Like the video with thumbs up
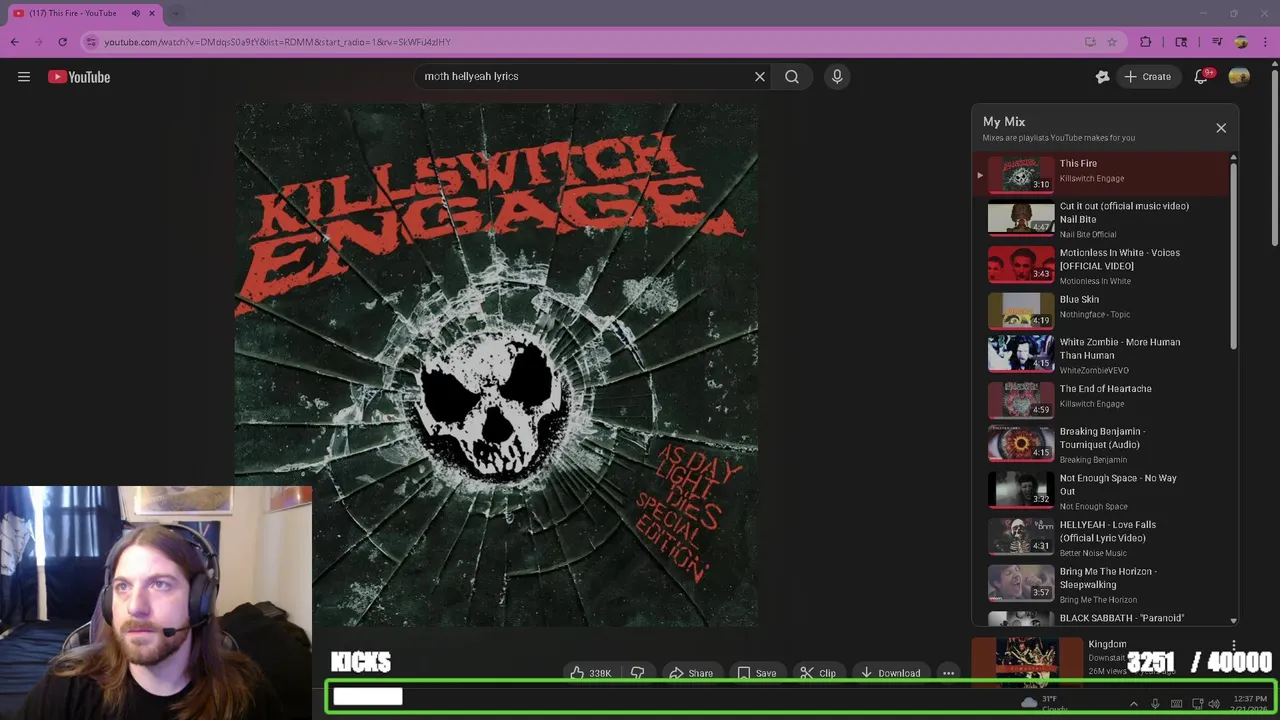The height and width of the screenshot is (720, 1280). pyautogui.click(x=590, y=673)
